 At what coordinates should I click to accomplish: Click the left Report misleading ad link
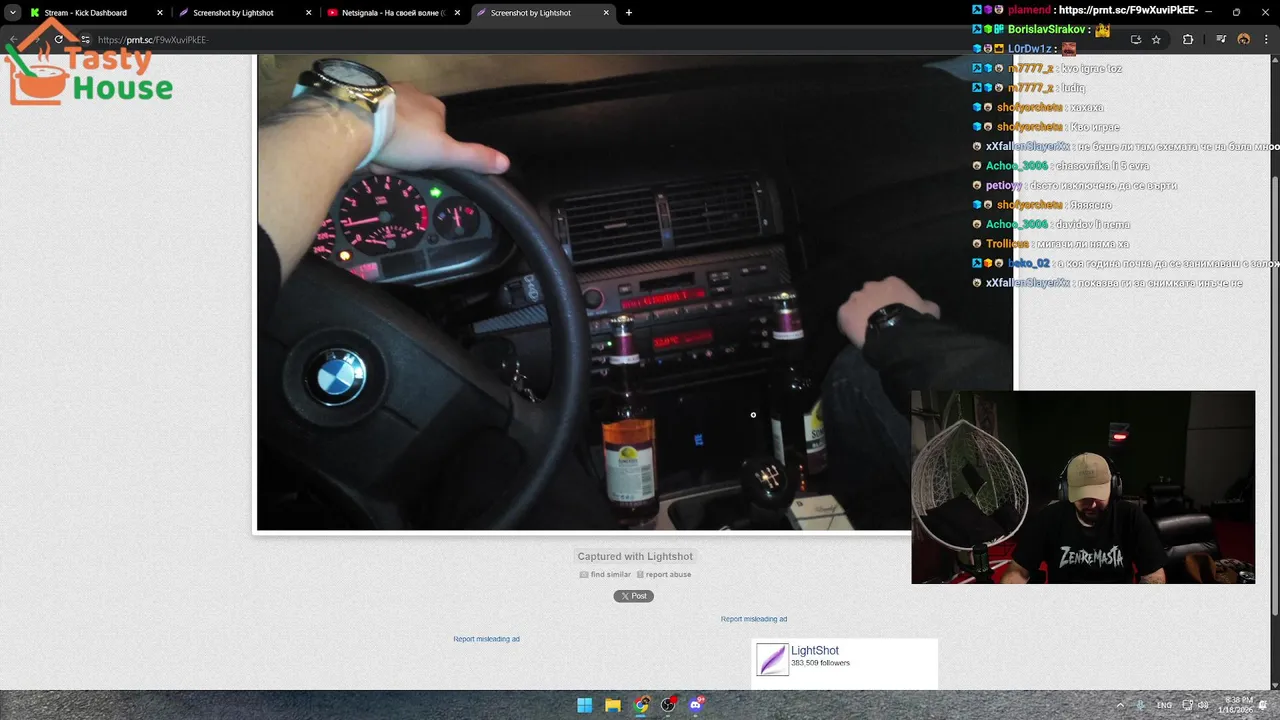[x=486, y=639]
